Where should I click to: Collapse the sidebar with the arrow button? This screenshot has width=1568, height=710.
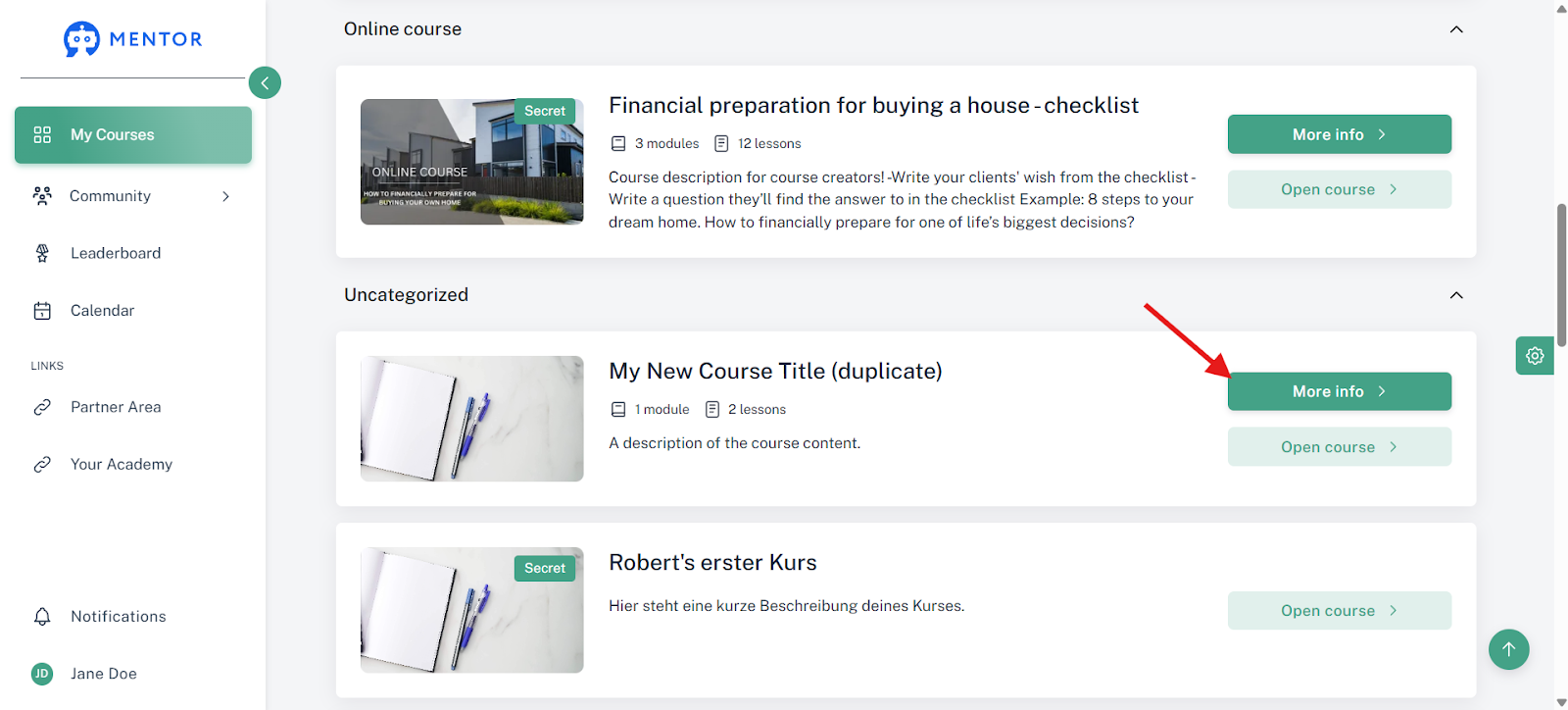[265, 82]
